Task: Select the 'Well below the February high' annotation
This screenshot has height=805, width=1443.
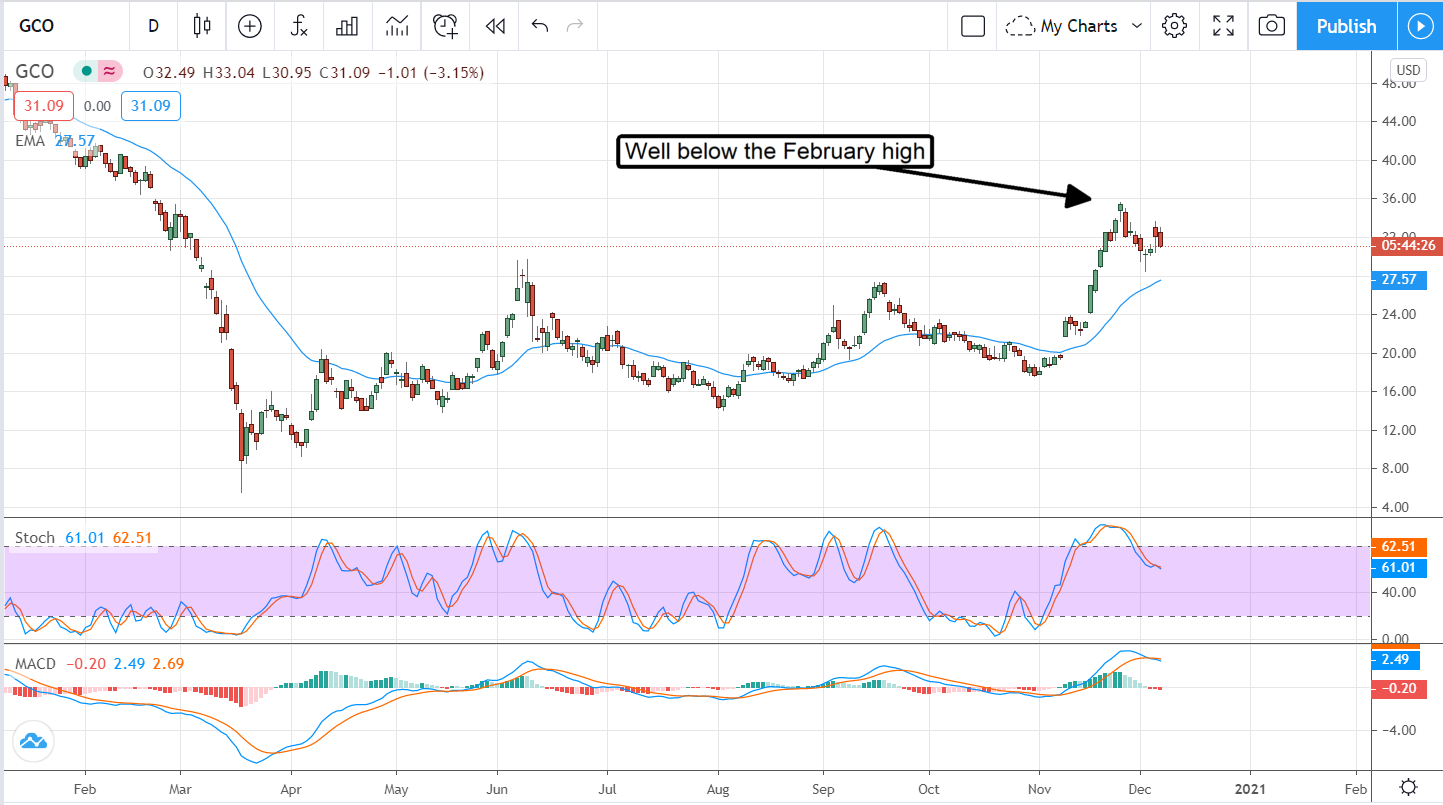Action: (776, 152)
